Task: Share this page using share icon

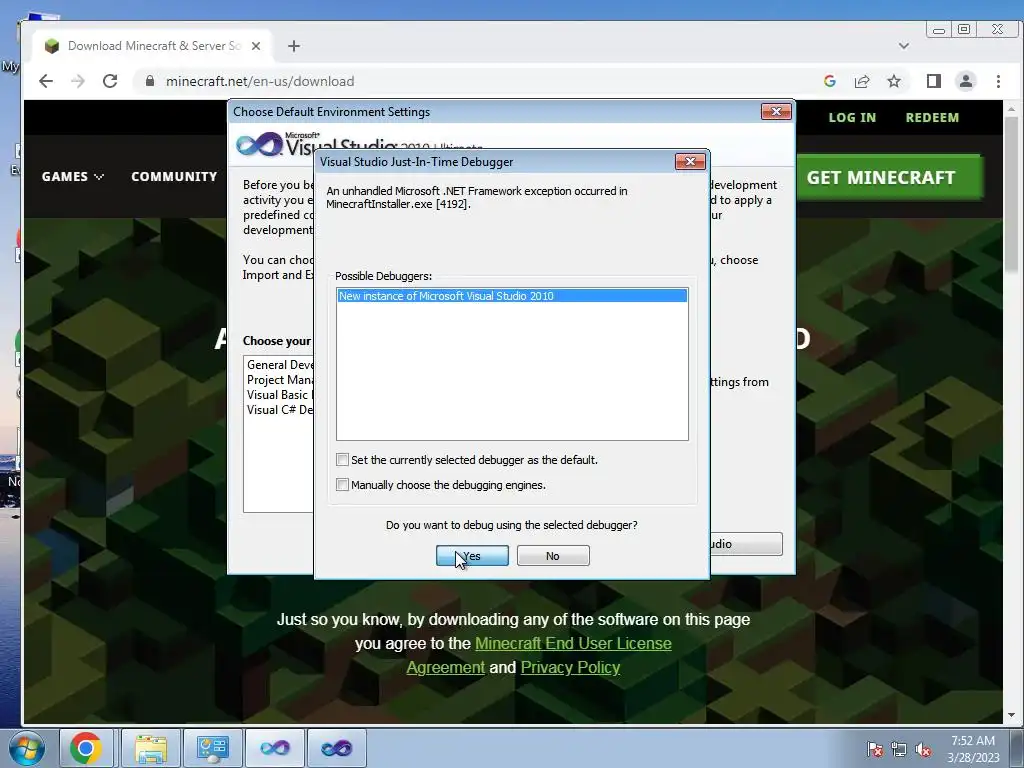Action: coord(862,81)
